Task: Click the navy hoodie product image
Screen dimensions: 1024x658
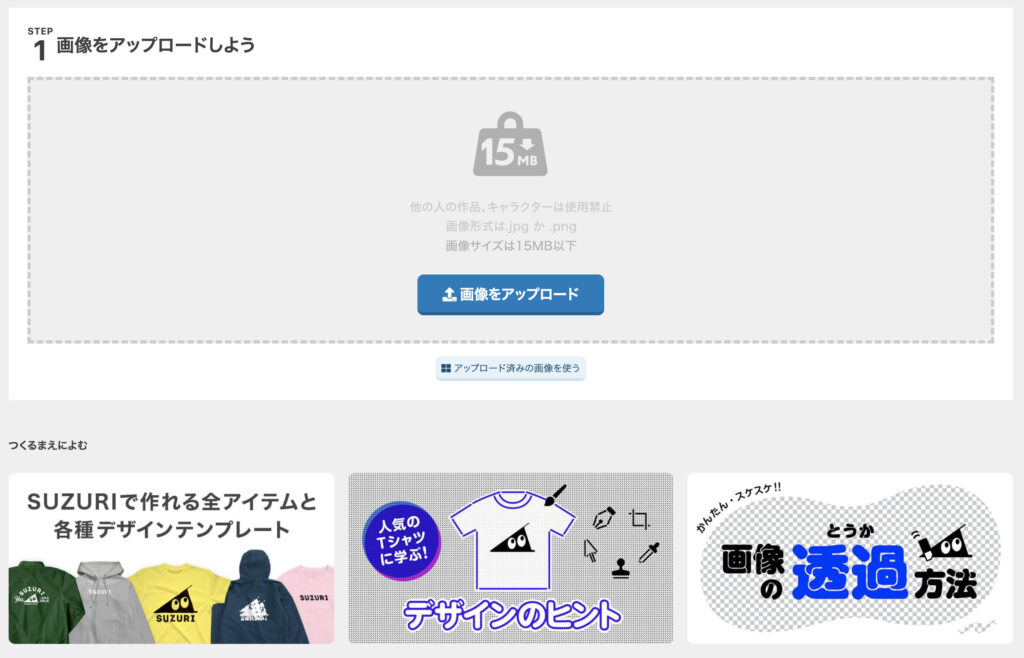Action: point(258,599)
